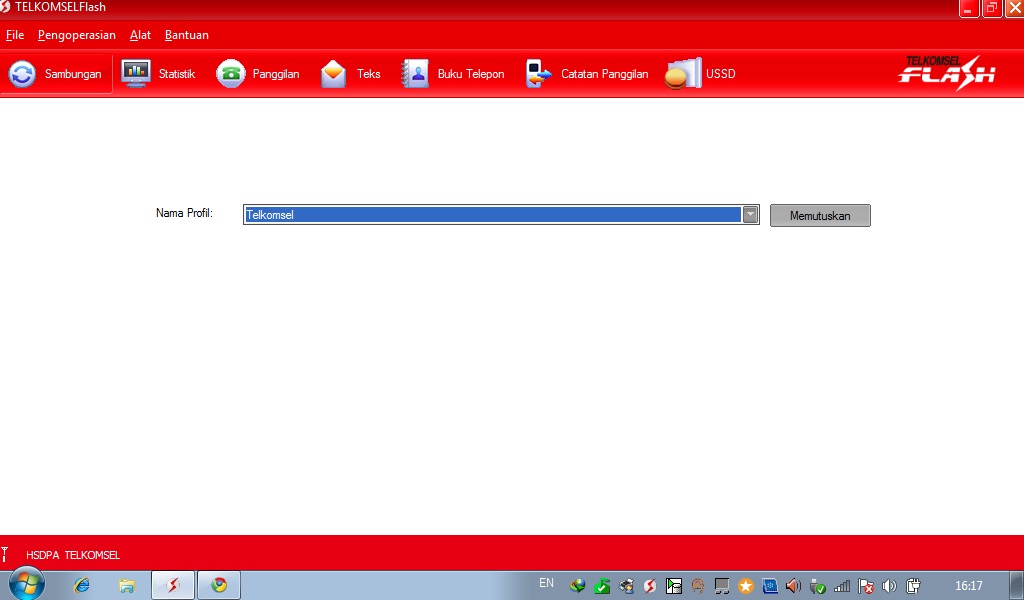Open the USSD tool
This screenshot has width=1024, height=600.
coord(700,73)
